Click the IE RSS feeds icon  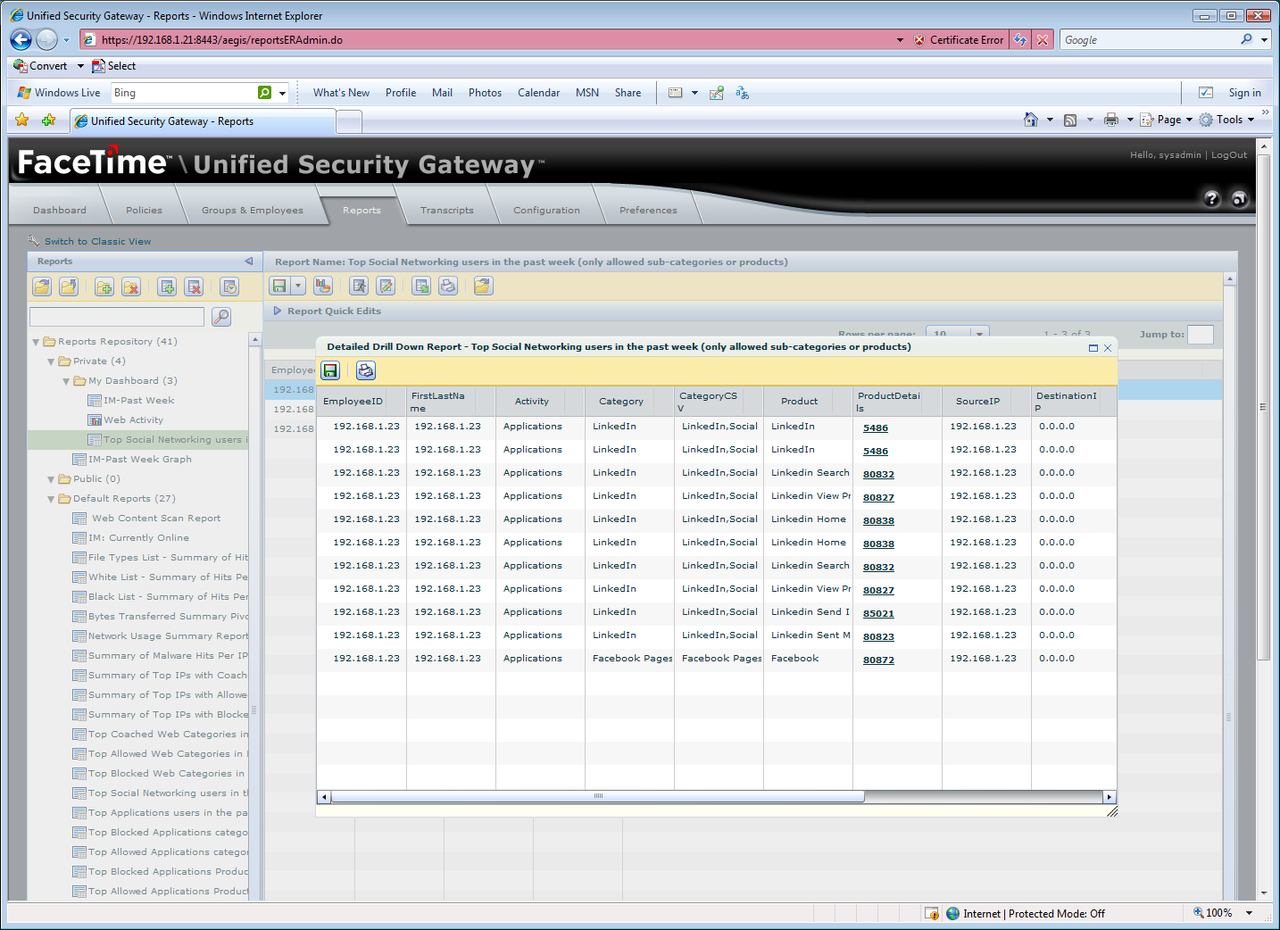1071,120
